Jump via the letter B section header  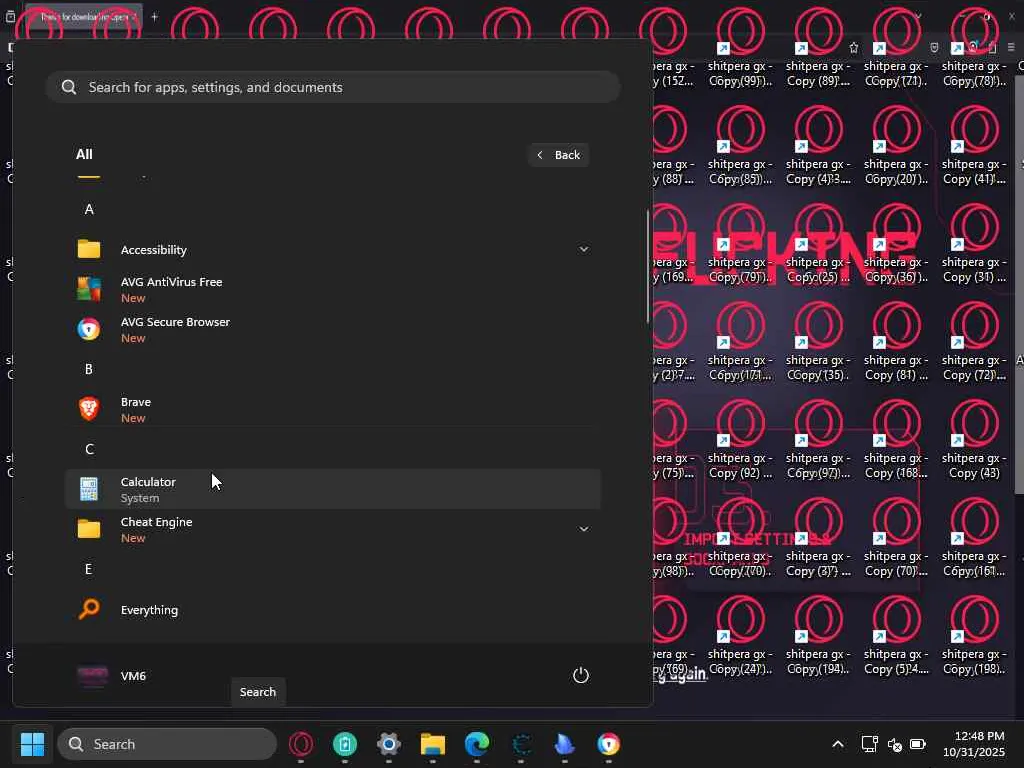tap(89, 369)
